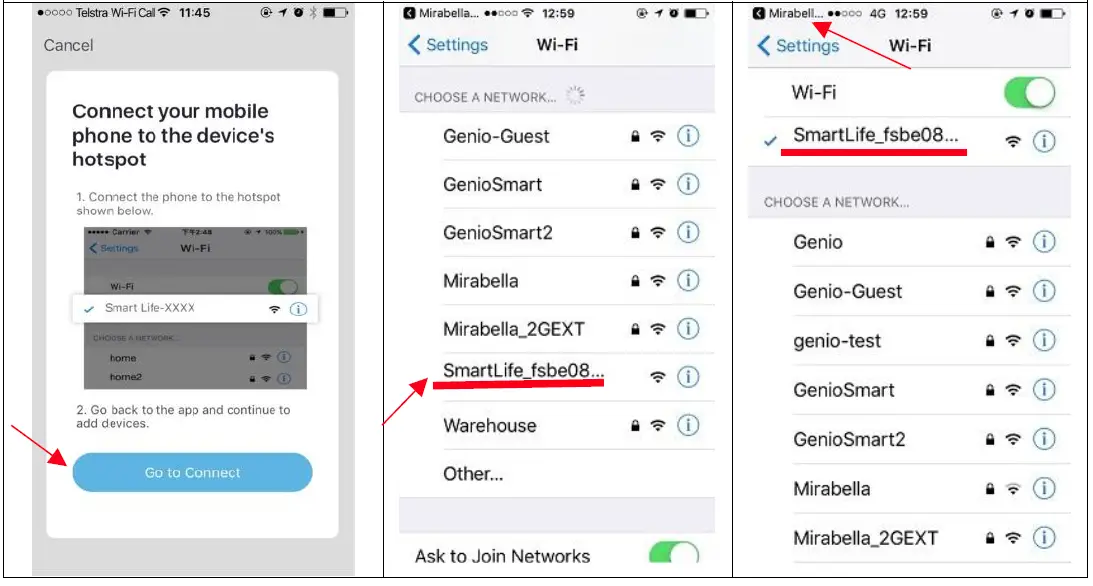Viewport: 1093px width, 586px height.
Task: Select SmartLife_fsbe08 network in middle list
Action: tap(558, 377)
